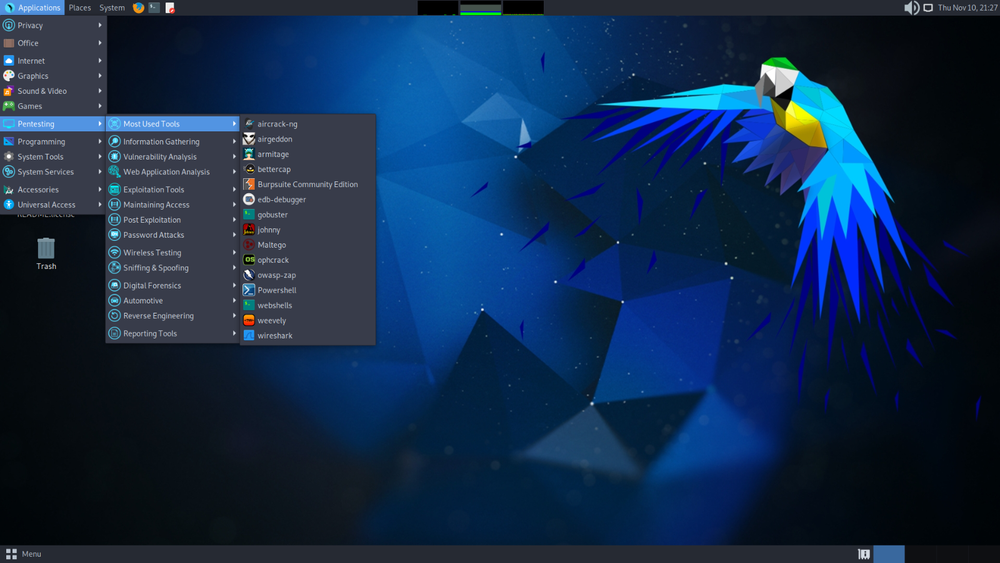Open the System menu in top panel

[112, 8]
